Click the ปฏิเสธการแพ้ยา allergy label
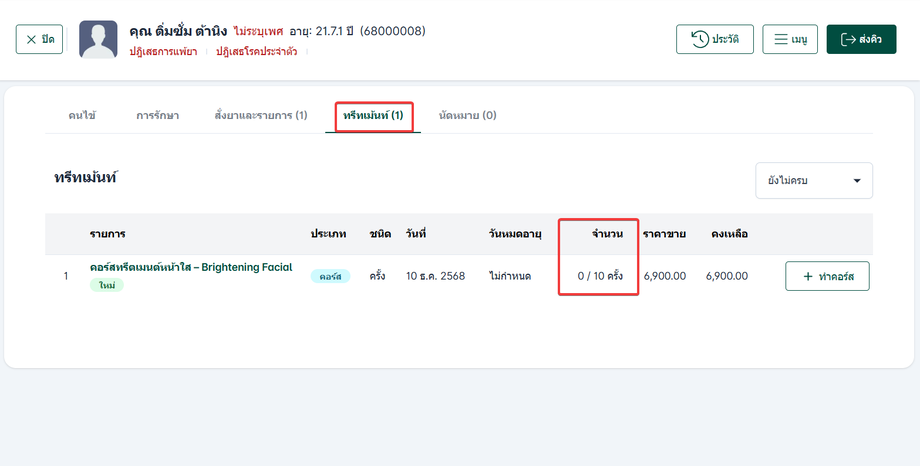 [x=163, y=52]
